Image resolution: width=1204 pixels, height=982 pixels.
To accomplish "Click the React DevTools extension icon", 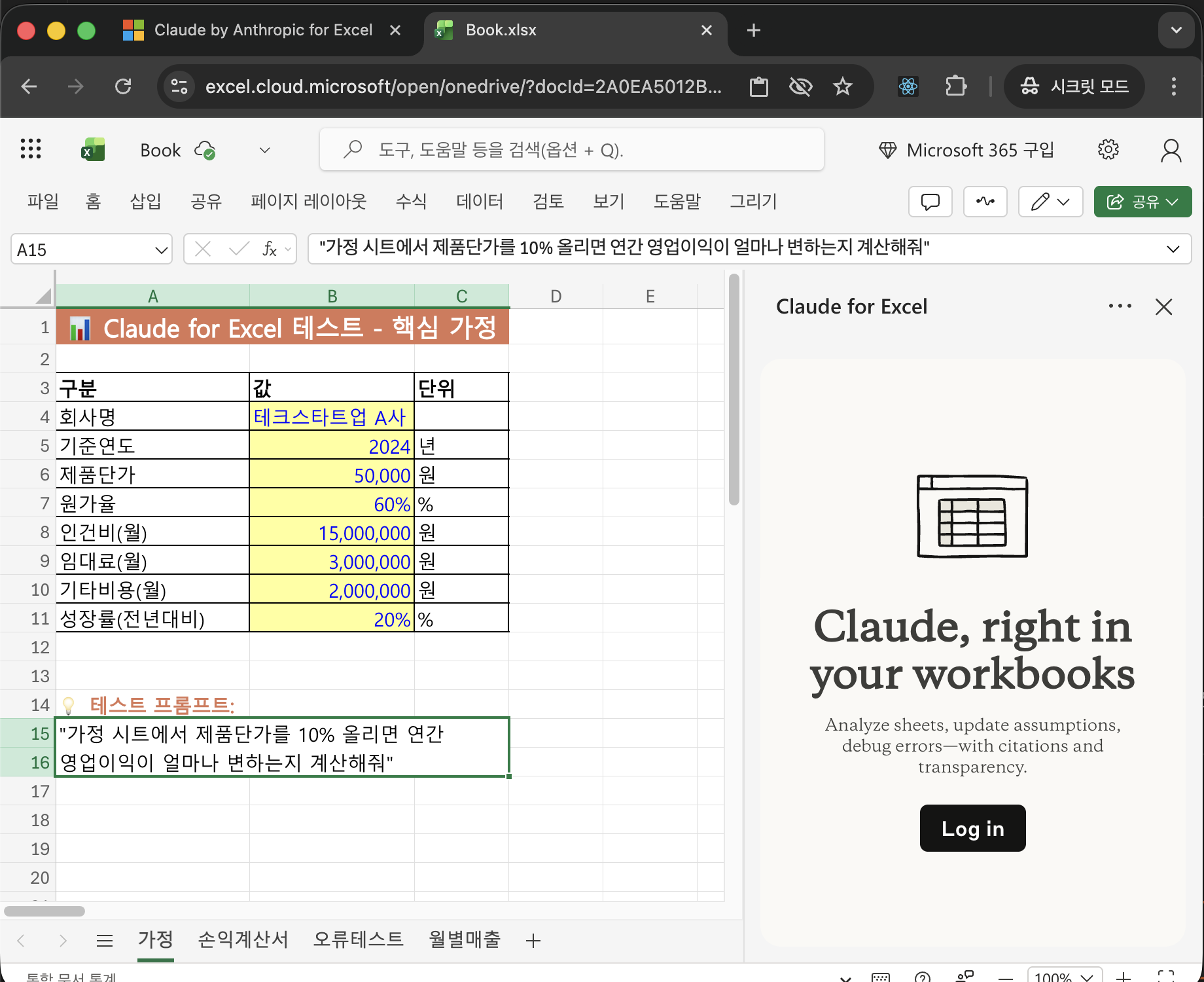I will pos(908,86).
